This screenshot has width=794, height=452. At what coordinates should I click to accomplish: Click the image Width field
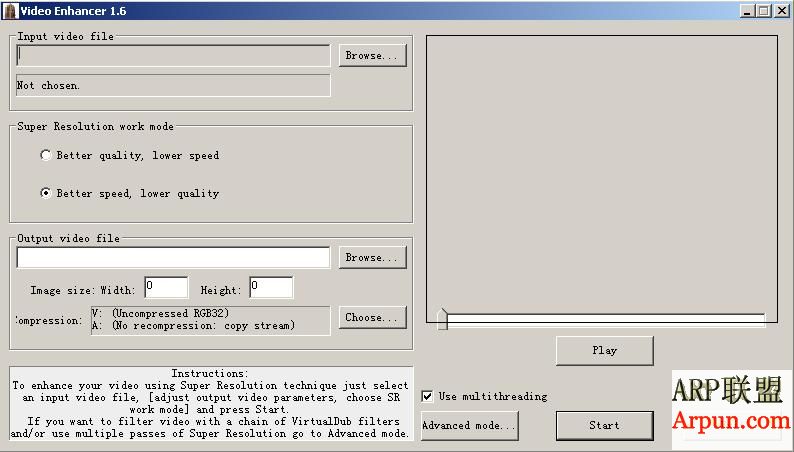(x=167, y=287)
